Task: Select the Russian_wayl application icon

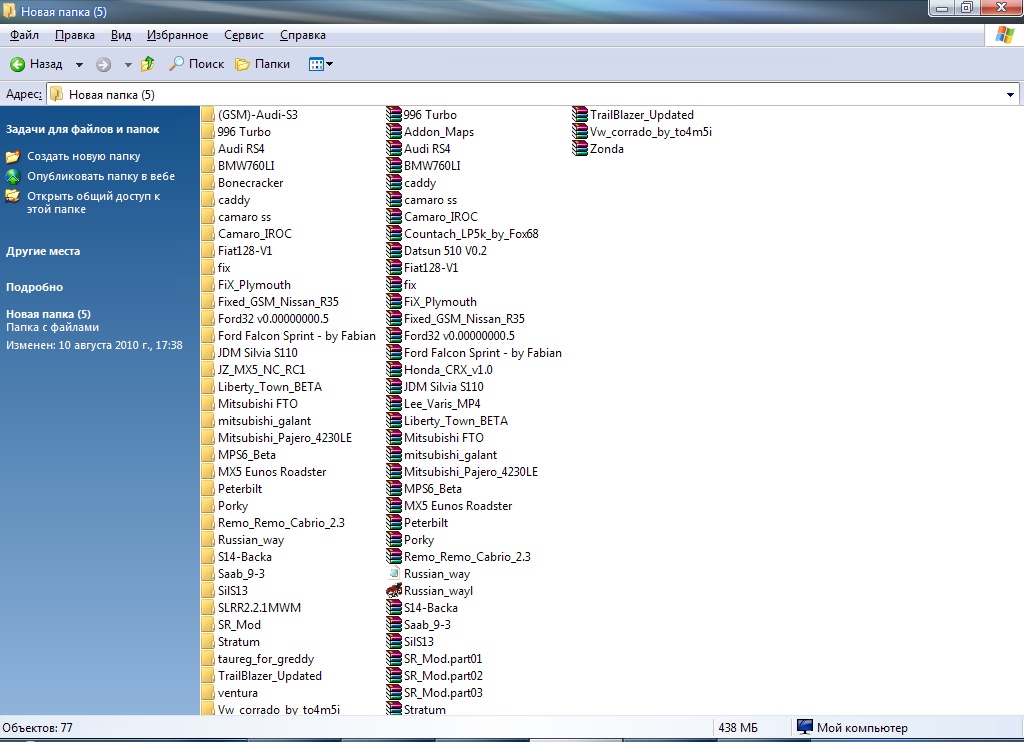Action: (394, 590)
